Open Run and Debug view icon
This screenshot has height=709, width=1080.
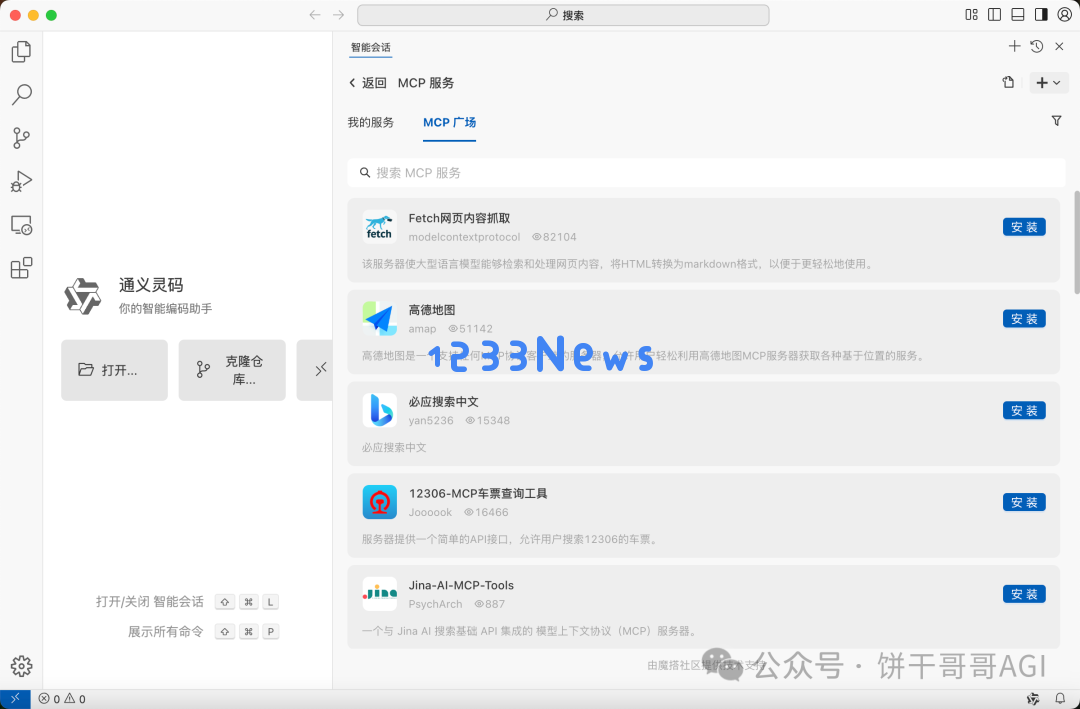[21, 181]
